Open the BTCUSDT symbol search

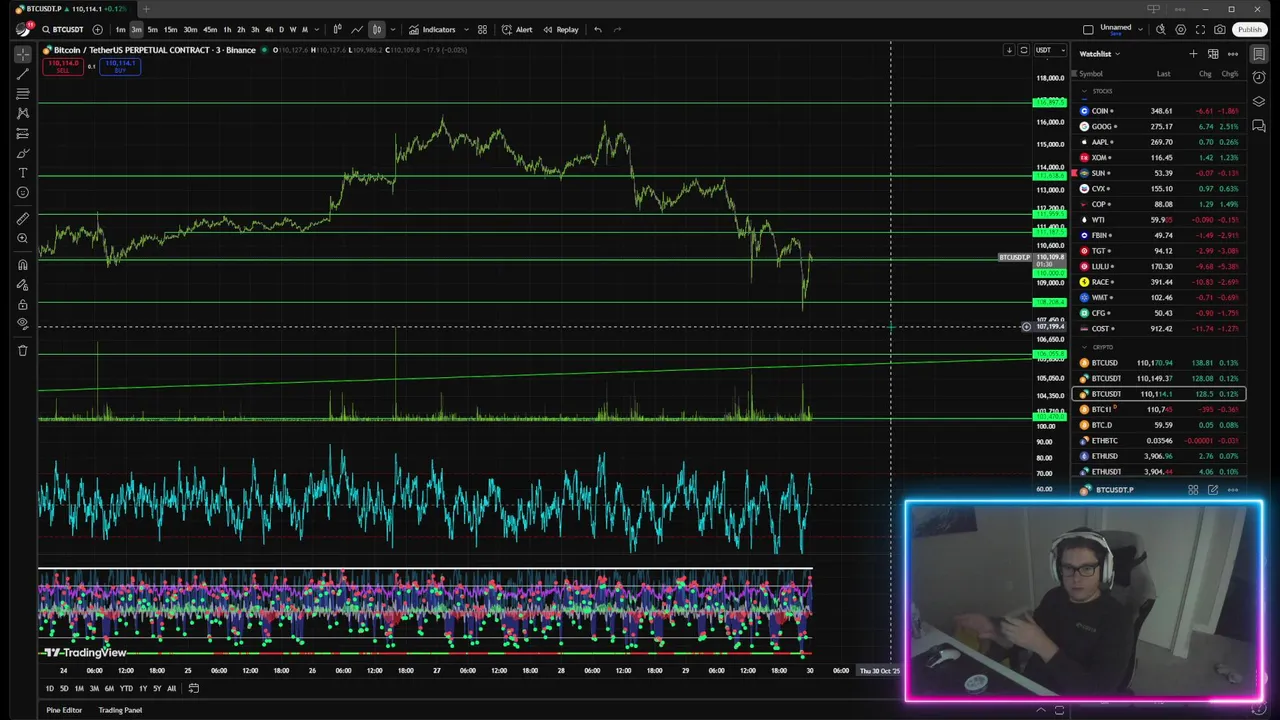point(62,29)
